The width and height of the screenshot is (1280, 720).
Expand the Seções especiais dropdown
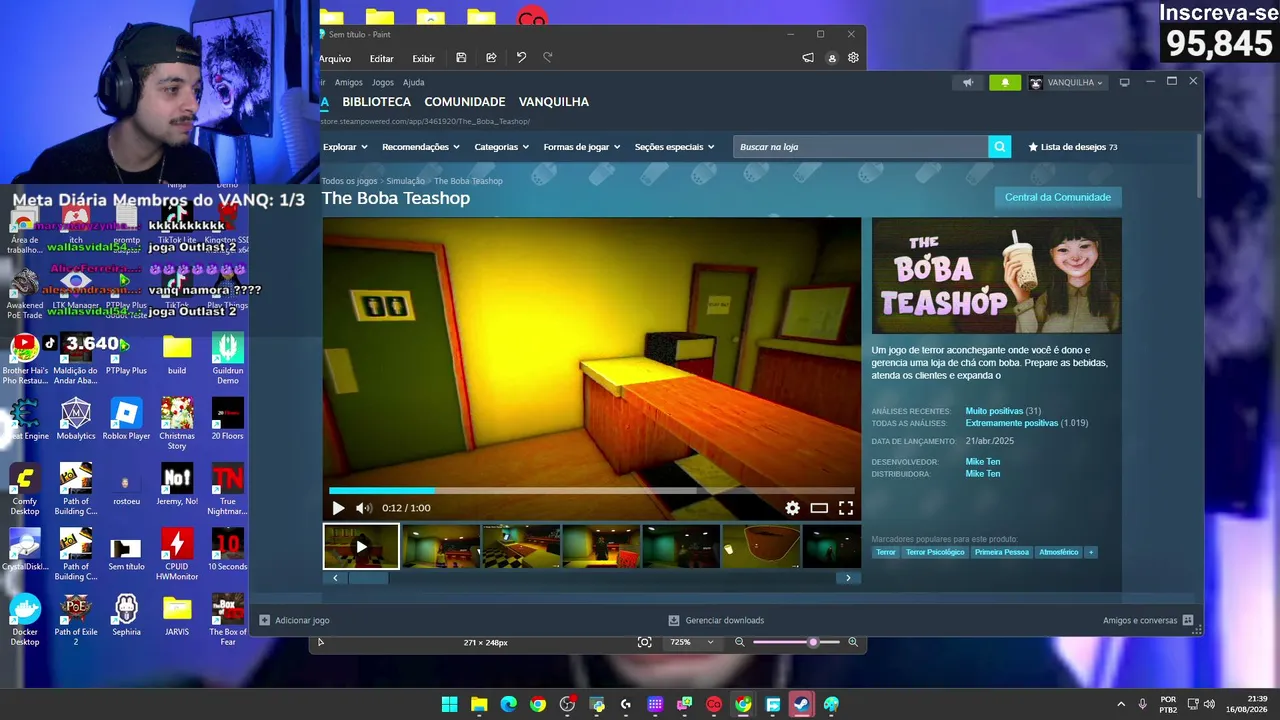(675, 147)
